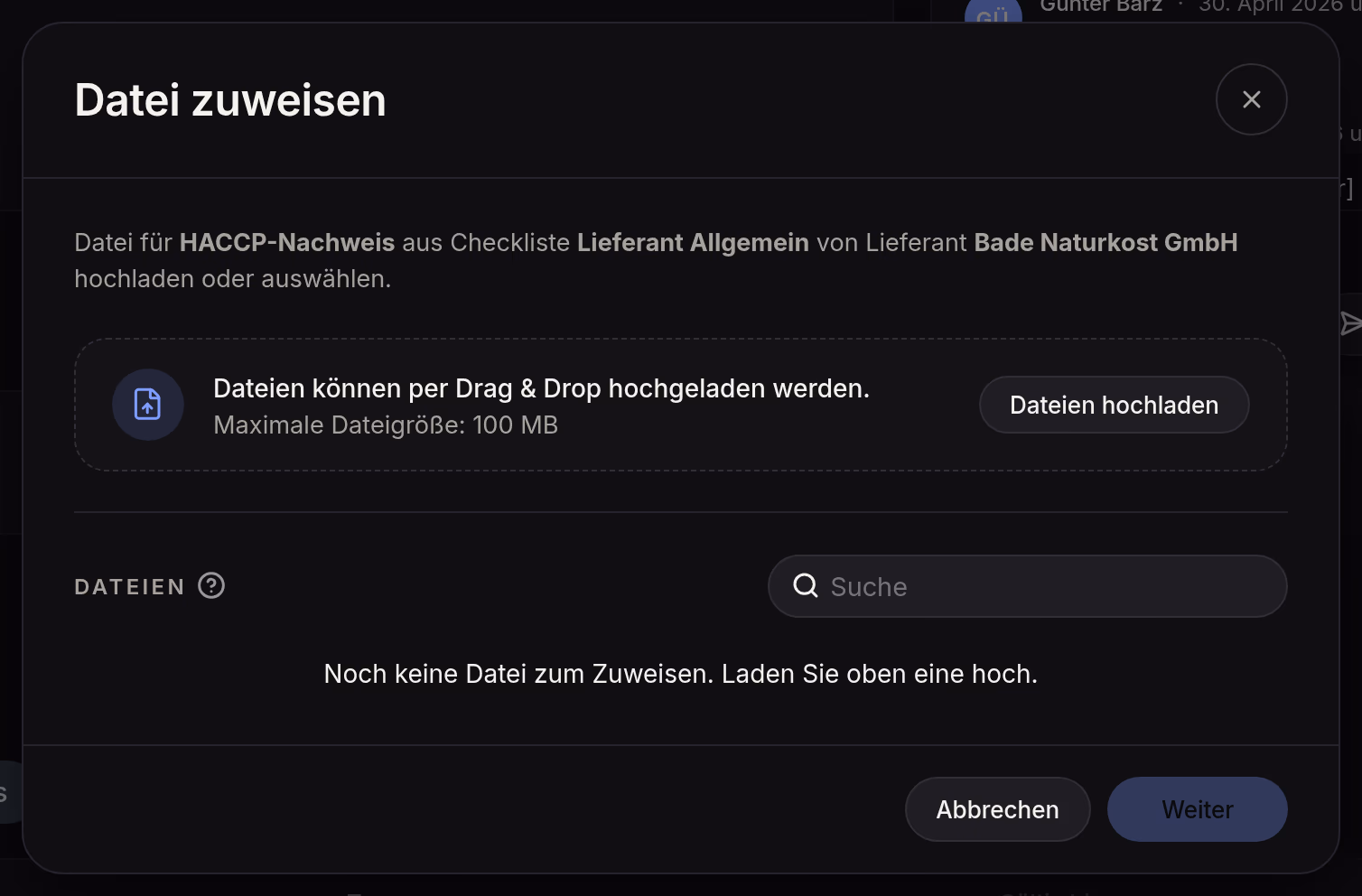Click the send arrow icon behind dialog
The width and height of the screenshot is (1362, 896).
click(1350, 323)
